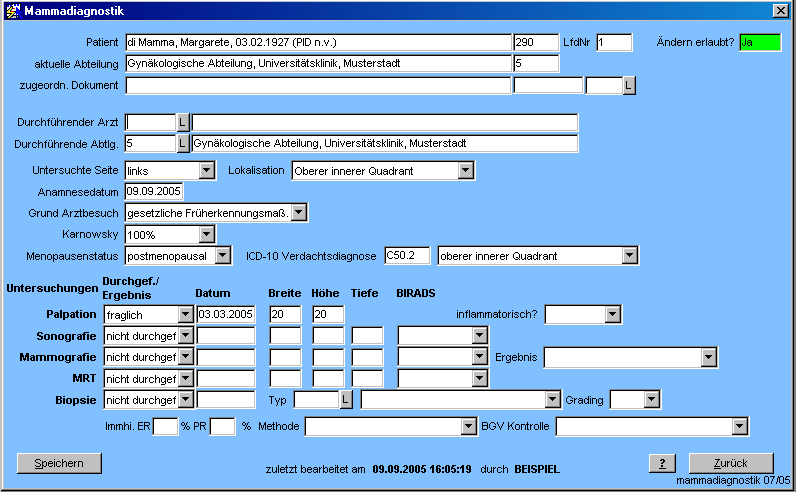Expand the Menopausenstatus dropdown
The height and width of the screenshot is (492, 796).
point(227,256)
